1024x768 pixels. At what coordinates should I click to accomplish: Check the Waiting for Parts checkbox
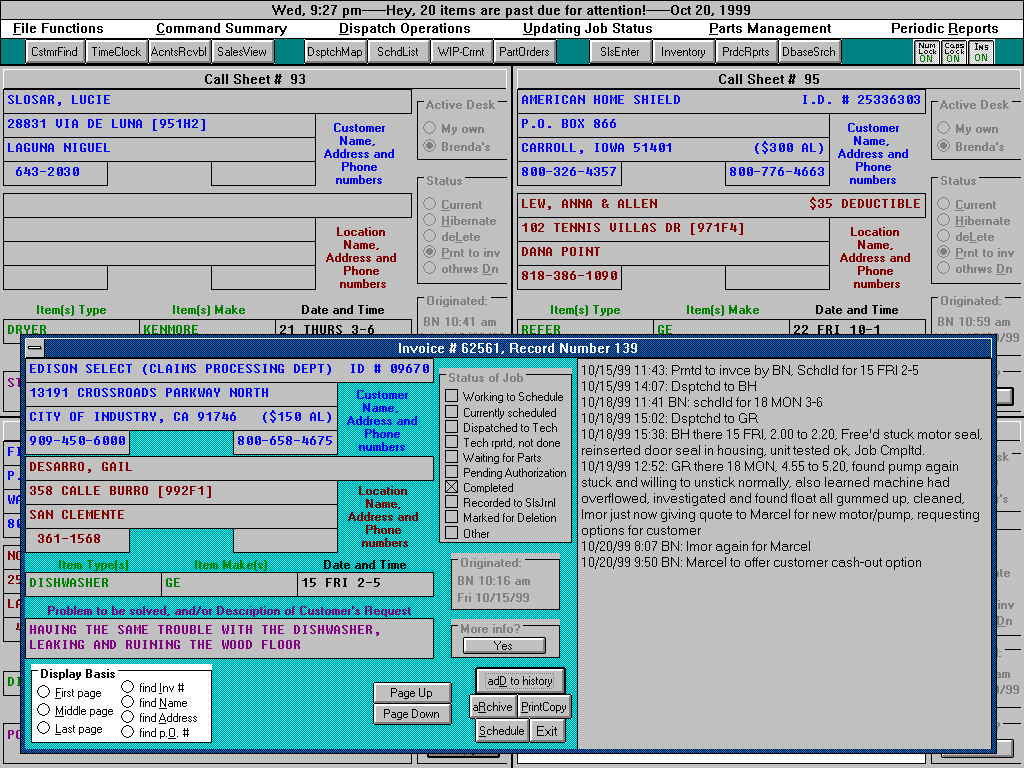pyautogui.click(x=452, y=458)
